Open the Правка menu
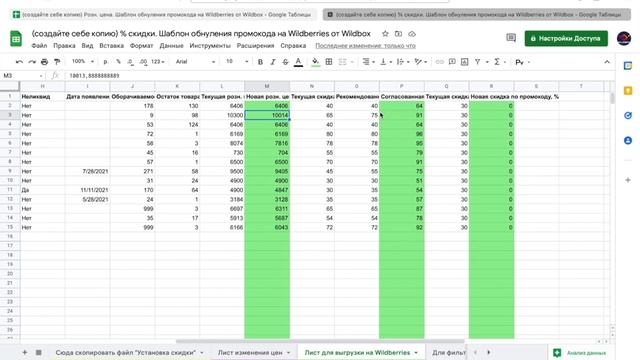Image resolution: width=640 pixels, height=360 pixels. [64, 46]
